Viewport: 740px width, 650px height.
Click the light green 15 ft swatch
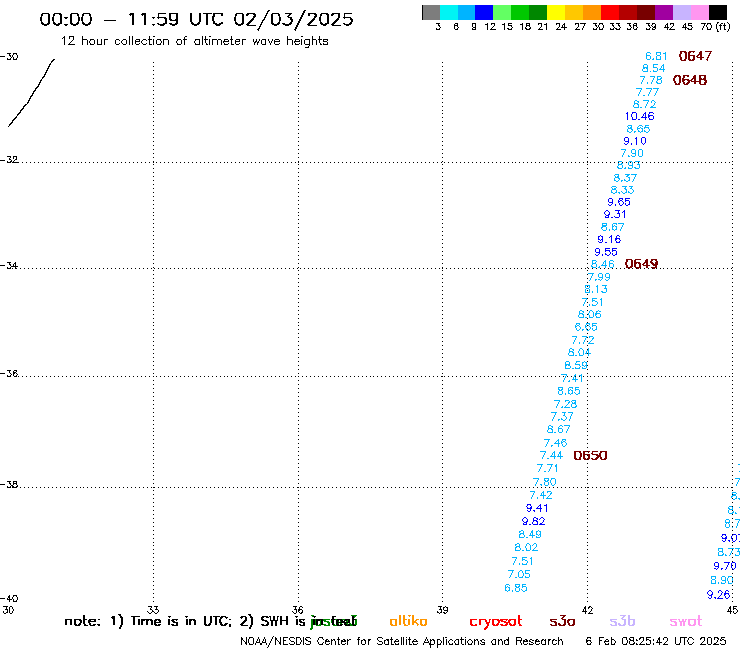502,13
